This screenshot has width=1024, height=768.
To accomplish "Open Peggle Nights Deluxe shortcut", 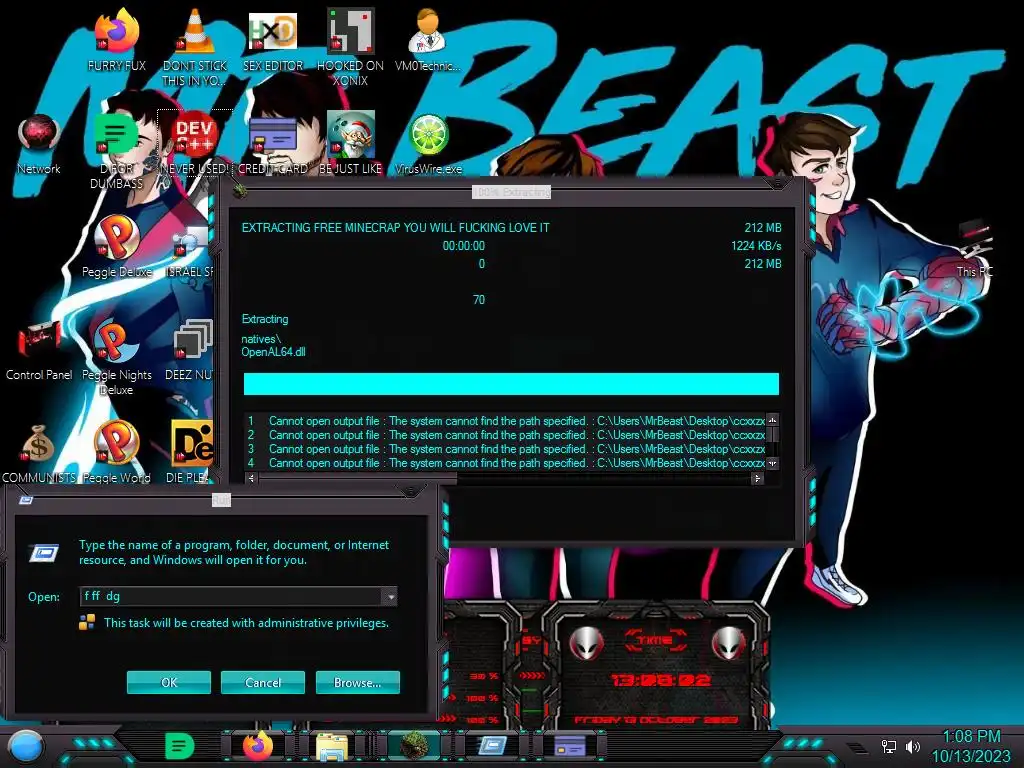I will (116, 358).
